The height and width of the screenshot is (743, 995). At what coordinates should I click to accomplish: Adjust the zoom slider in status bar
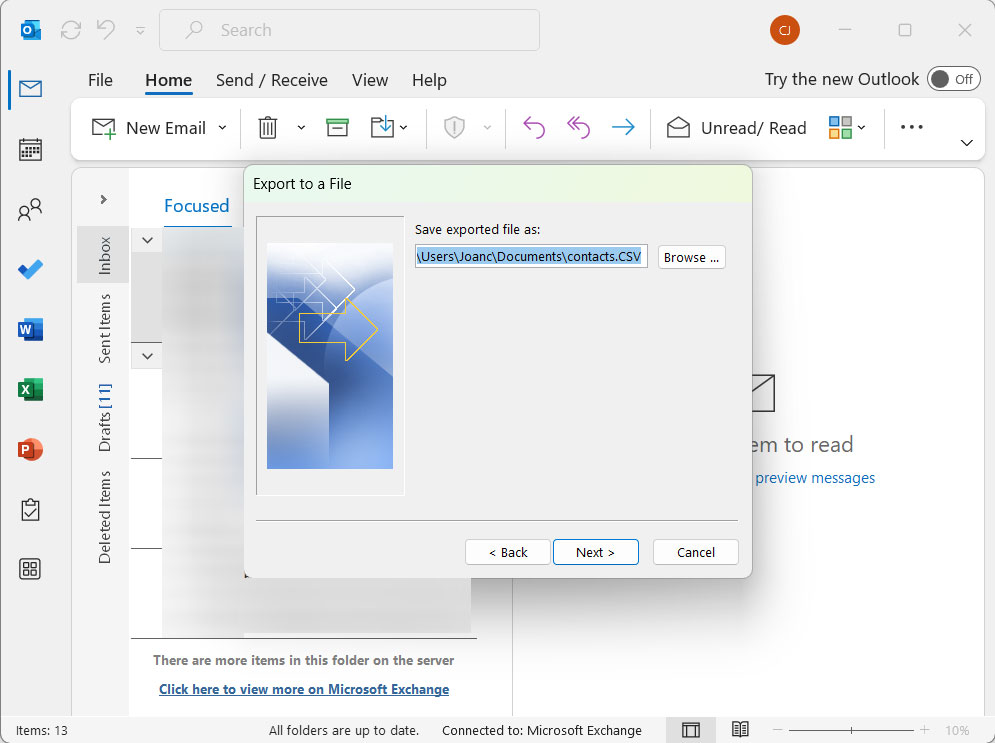click(x=852, y=730)
